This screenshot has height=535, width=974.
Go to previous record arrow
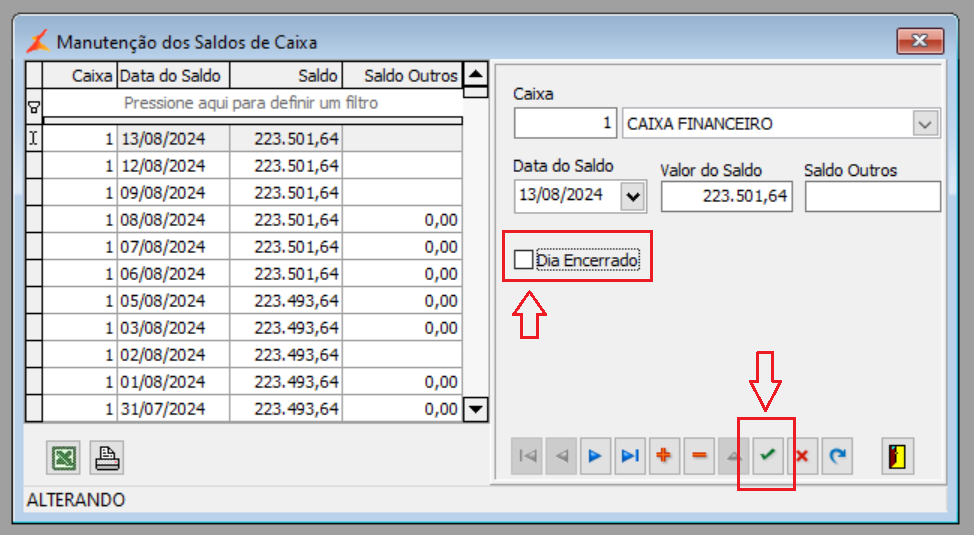(562, 456)
